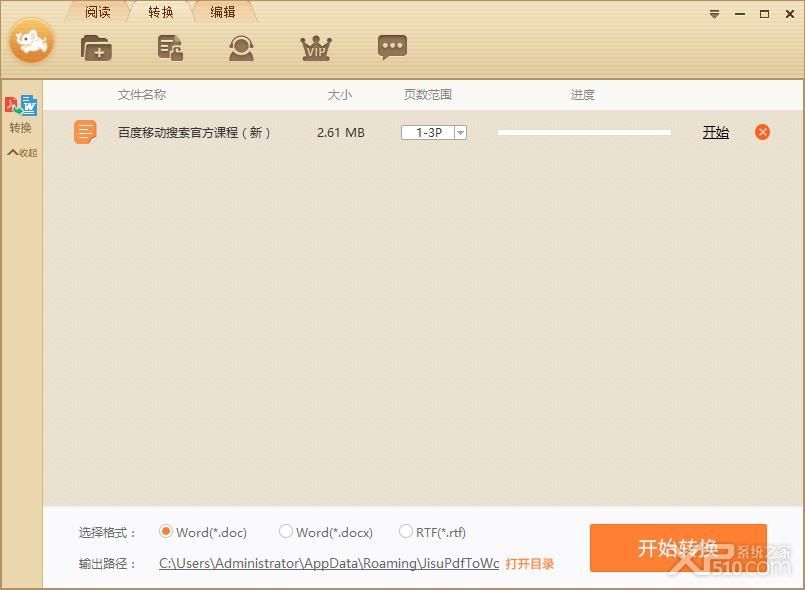Open the VIP crown icon

click(315, 48)
